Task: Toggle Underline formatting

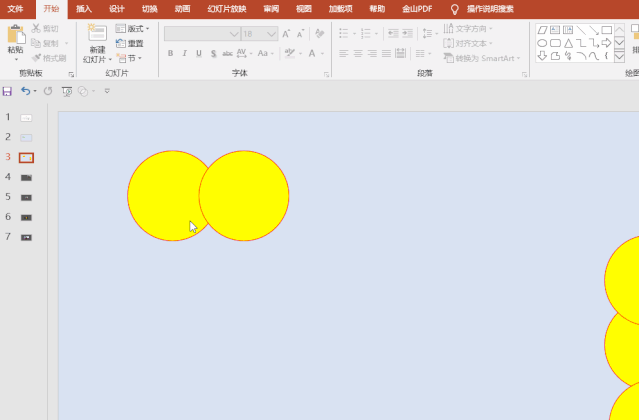Action: (199, 53)
